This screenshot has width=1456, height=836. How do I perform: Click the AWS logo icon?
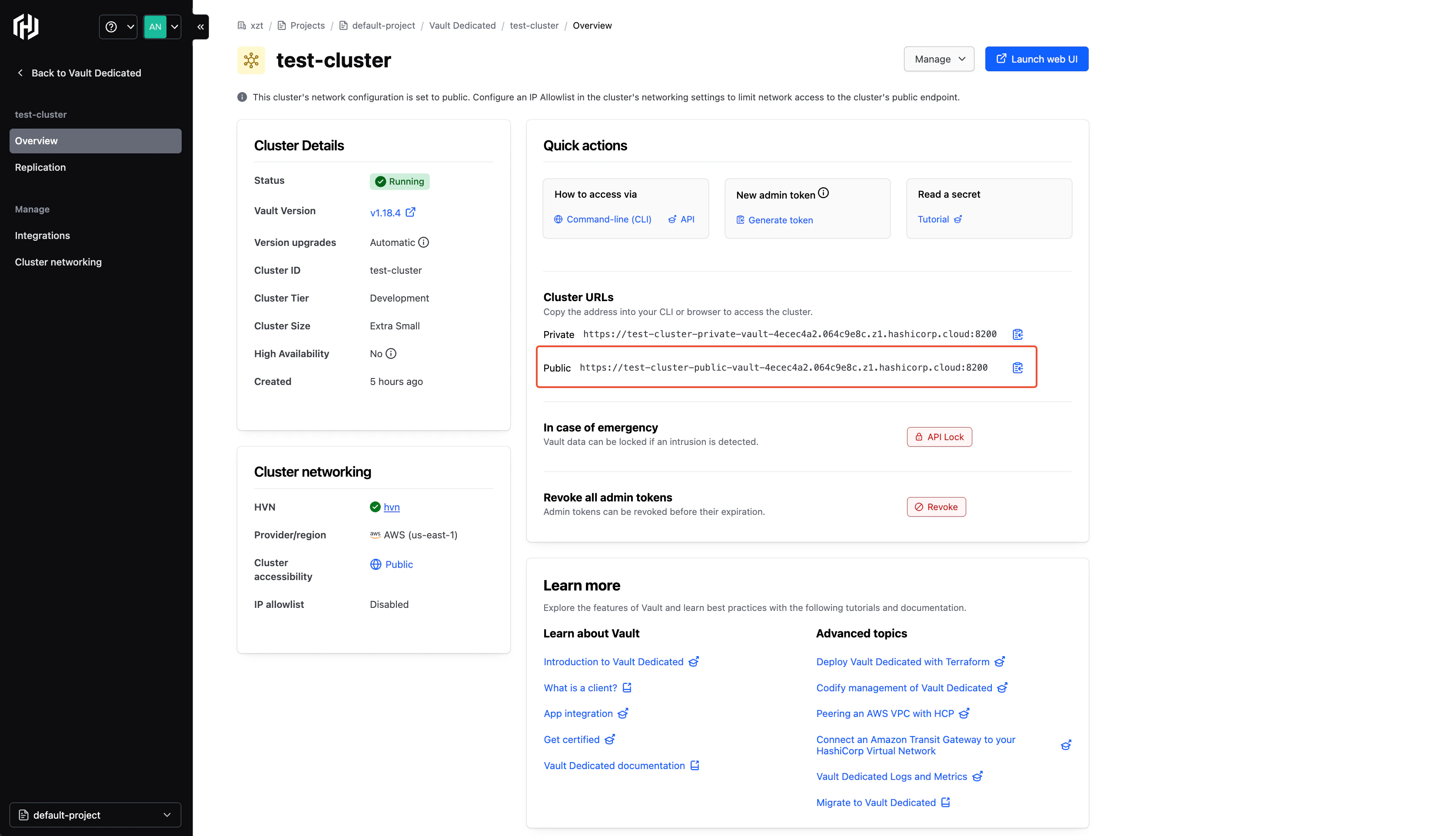pyautogui.click(x=375, y=534)
